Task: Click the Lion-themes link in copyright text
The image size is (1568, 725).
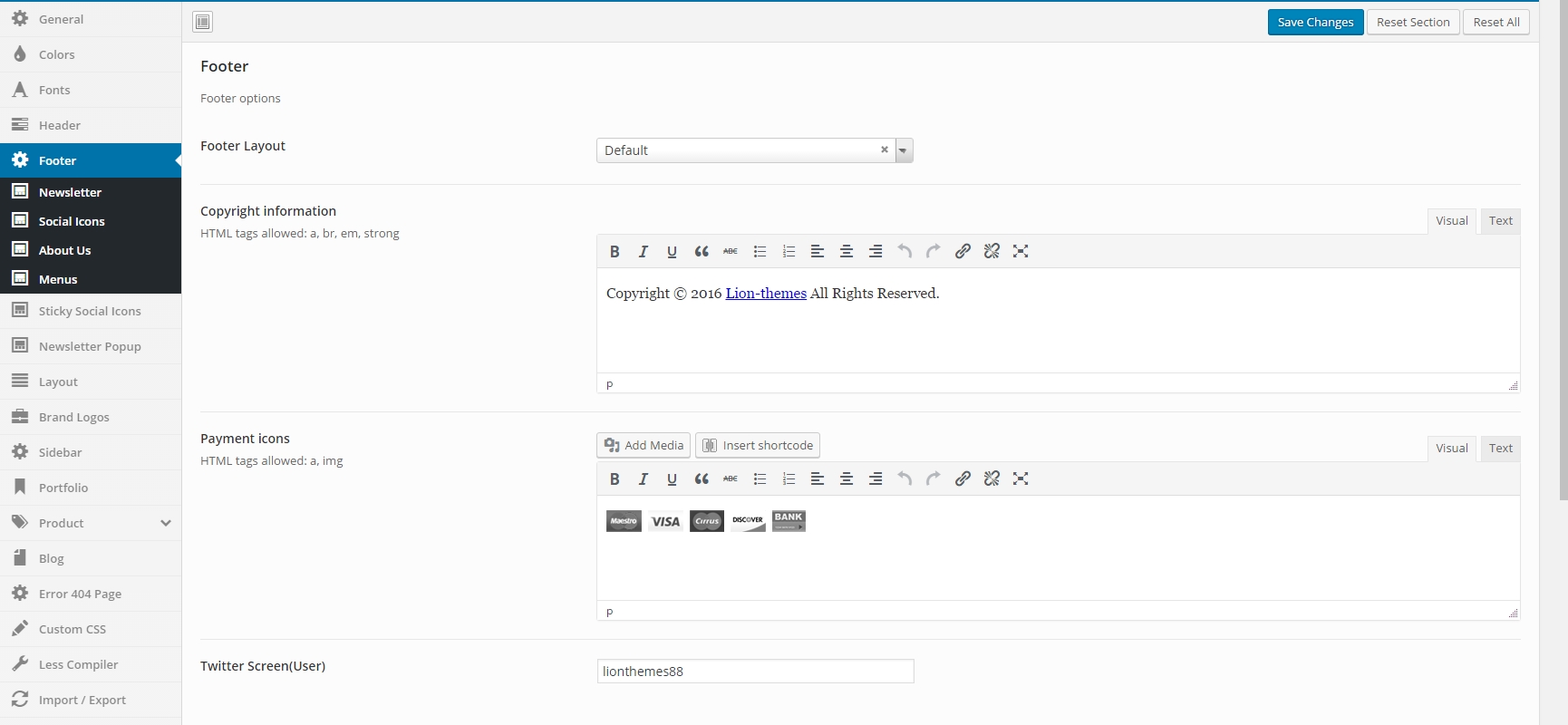Action: (766, 294)
